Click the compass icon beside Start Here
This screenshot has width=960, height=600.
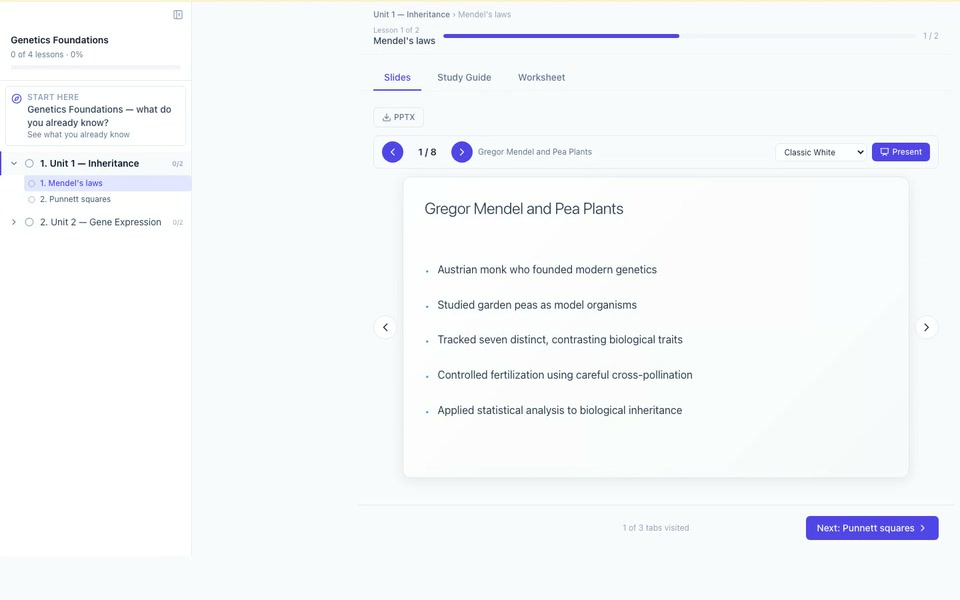(x=17, y=98)
